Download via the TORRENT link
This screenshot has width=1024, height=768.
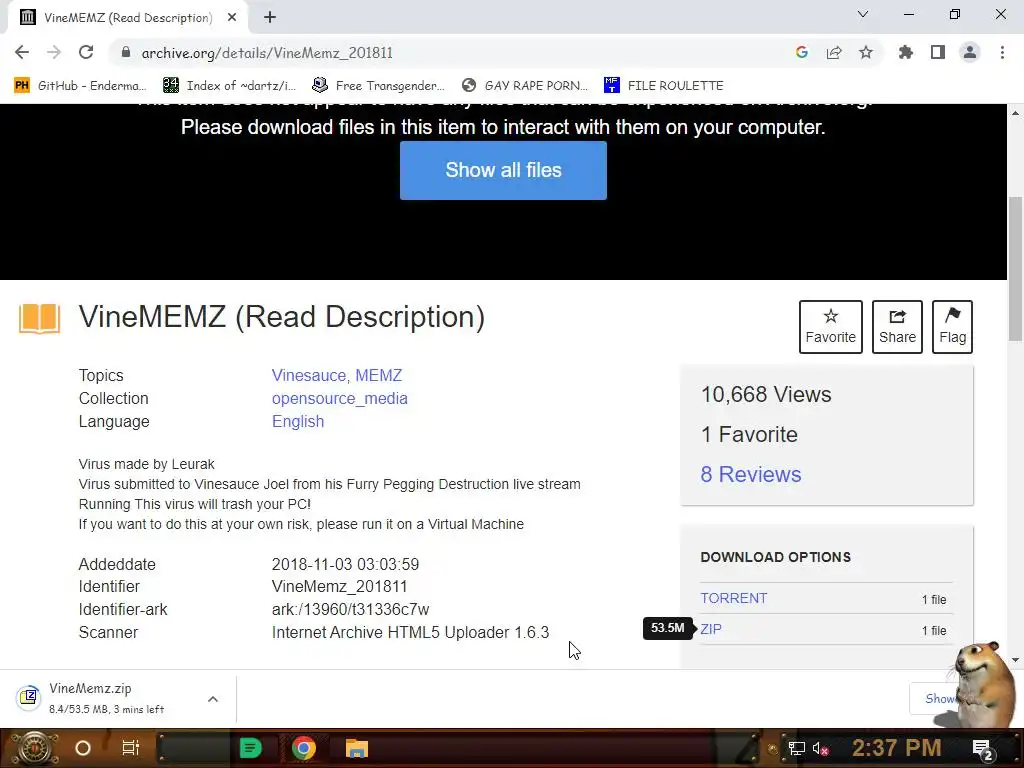[734, 598]
